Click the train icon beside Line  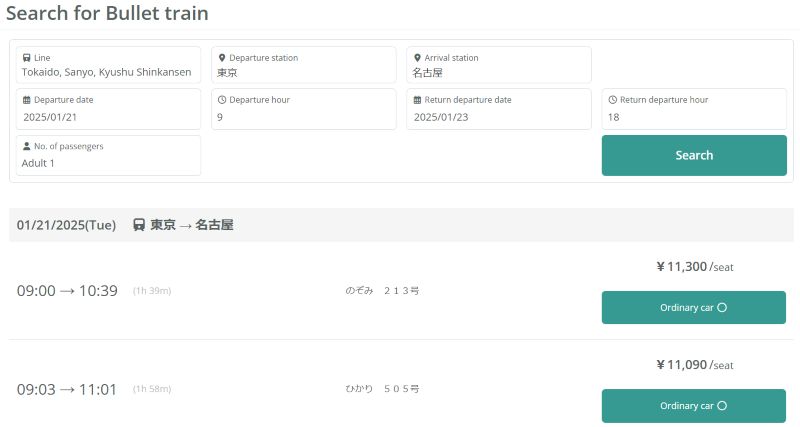(x=27, y=58)
